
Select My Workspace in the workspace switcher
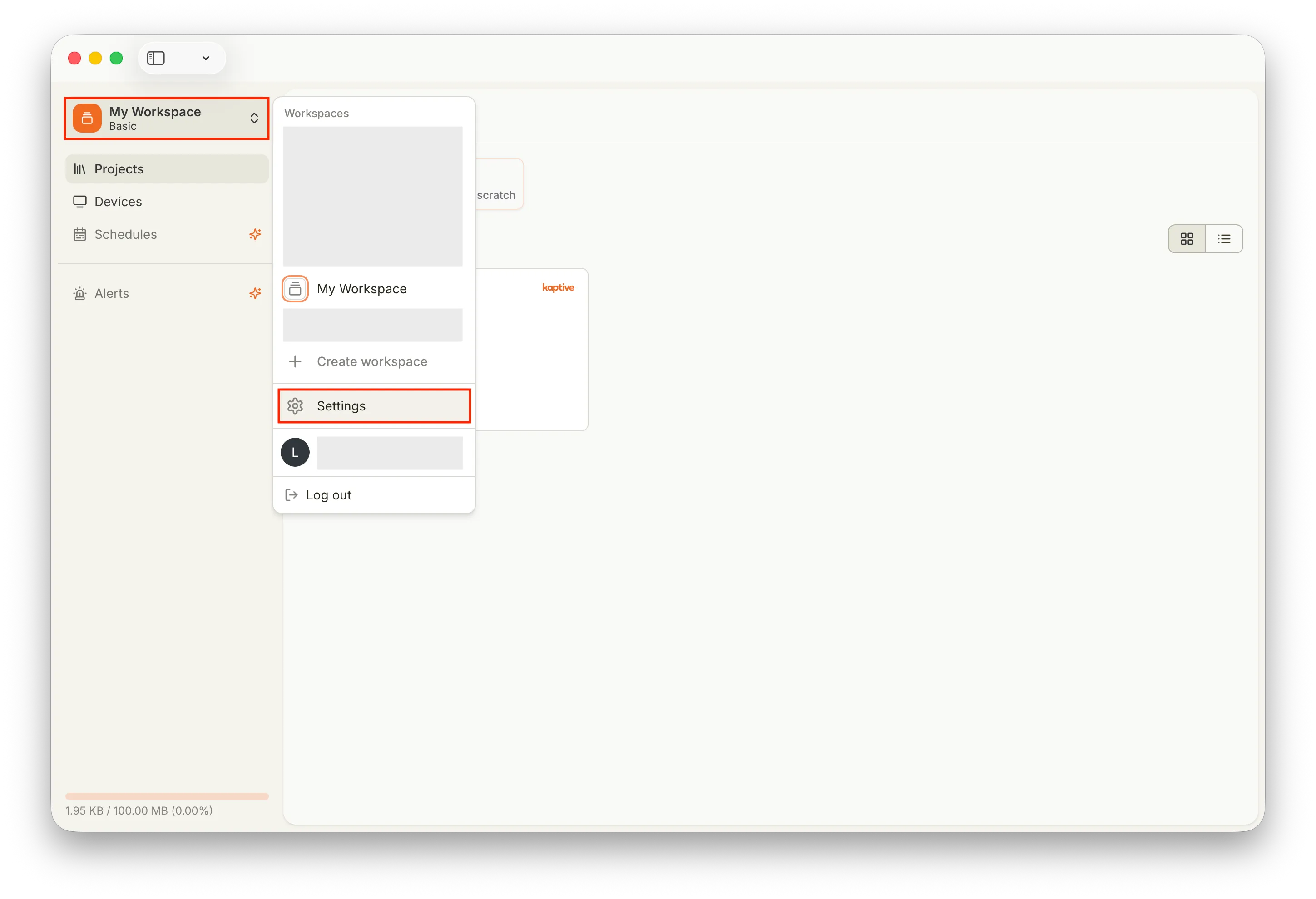pyautogui.click(x=362, y=289)
